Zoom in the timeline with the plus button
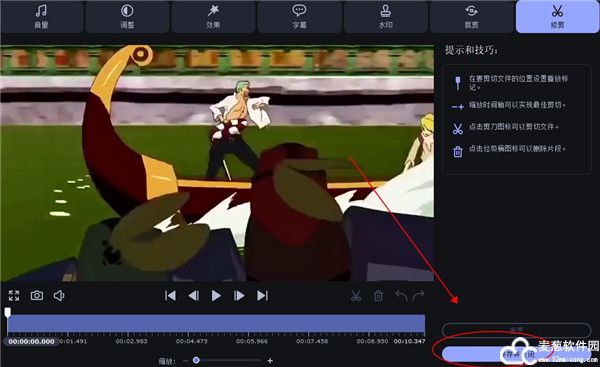Viewport: 600px width, 367px height. pyautogui.click(x=270, y=360)
